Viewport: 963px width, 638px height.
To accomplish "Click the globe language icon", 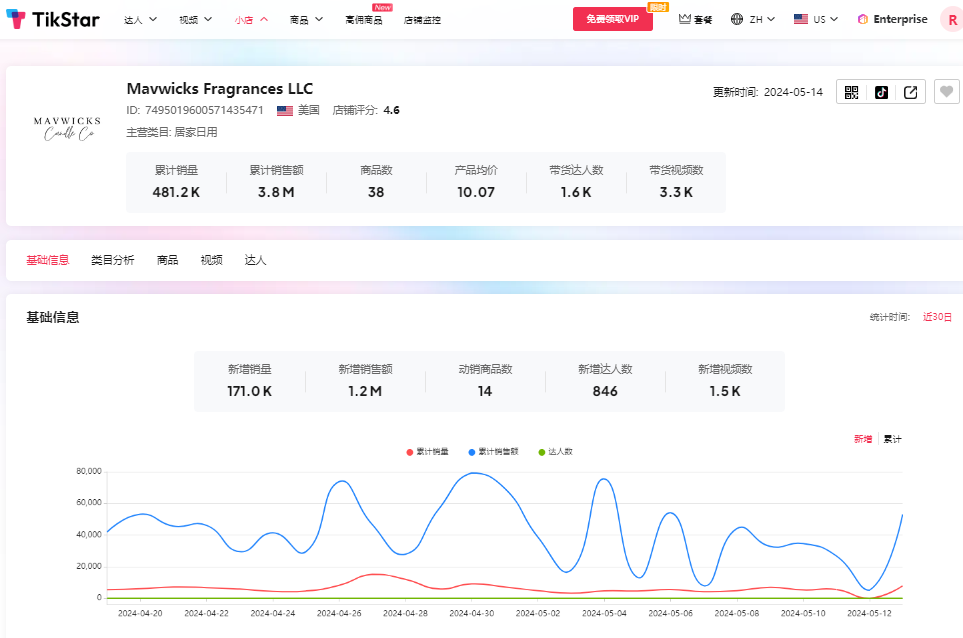I will point(737,19).
